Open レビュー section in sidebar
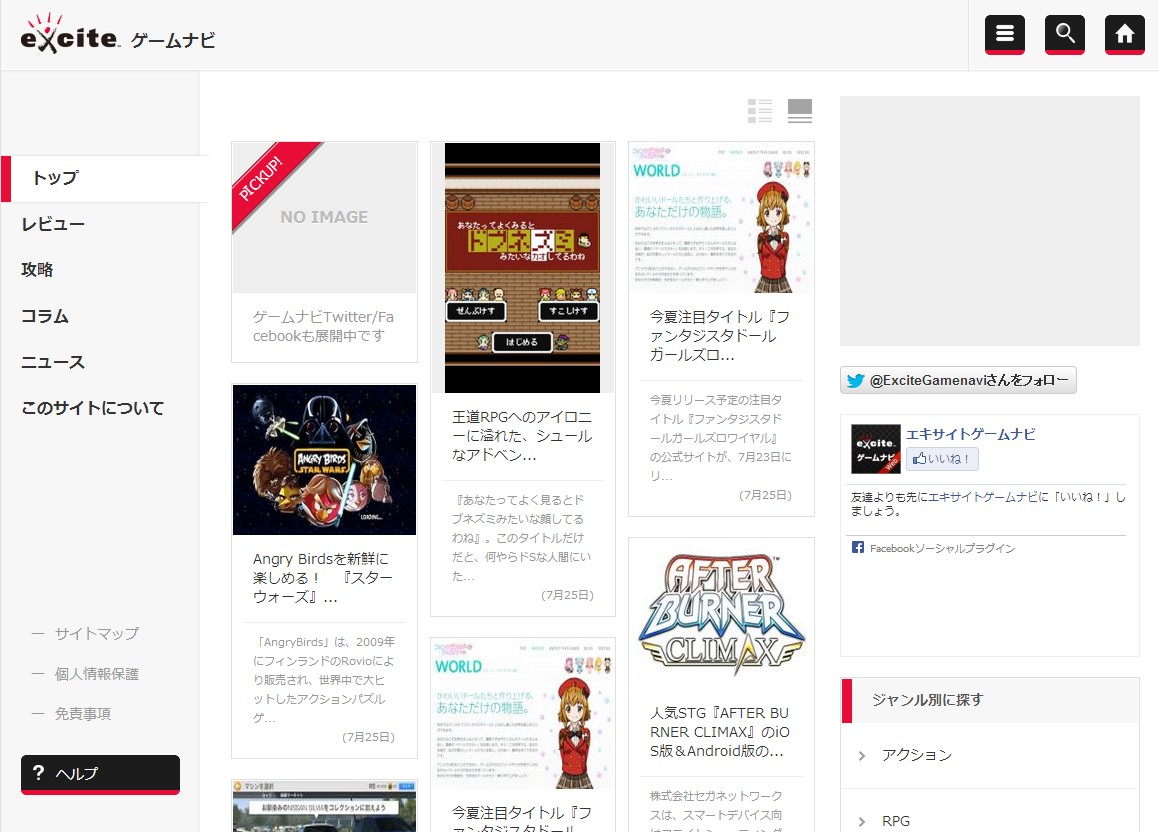 coord(52,224)
